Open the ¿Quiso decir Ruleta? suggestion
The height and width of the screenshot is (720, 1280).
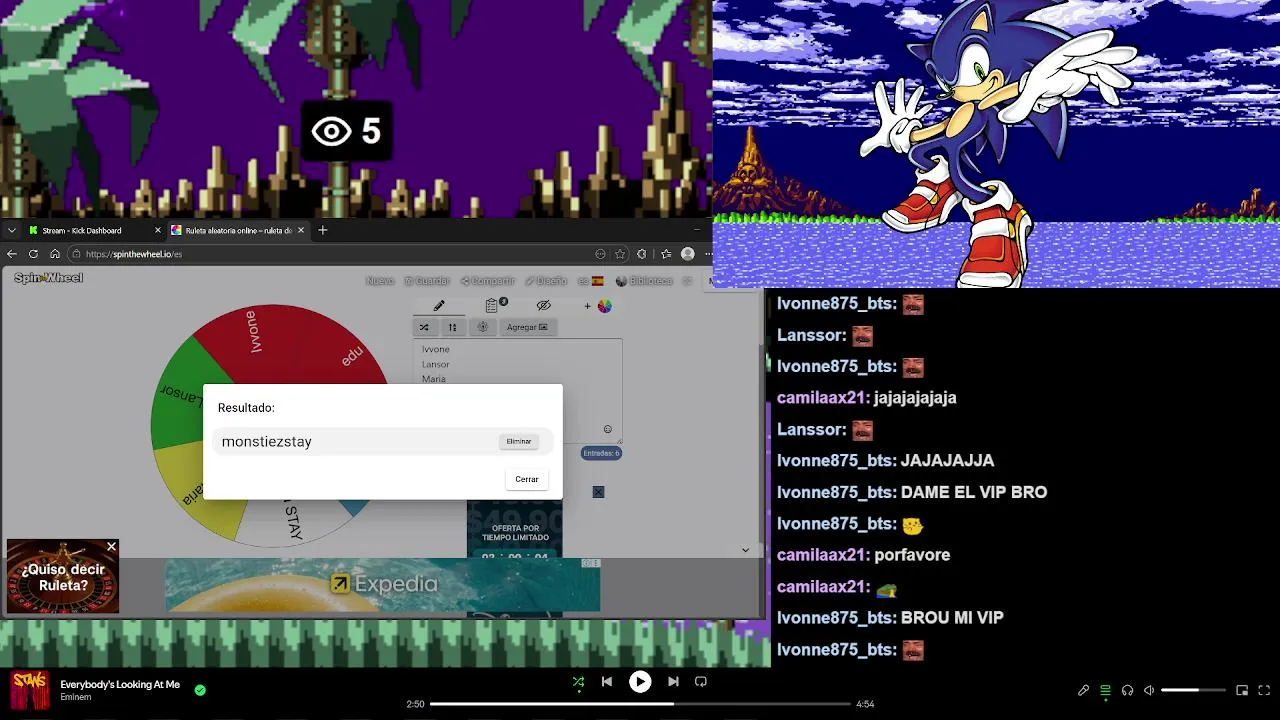coord(63,577)
